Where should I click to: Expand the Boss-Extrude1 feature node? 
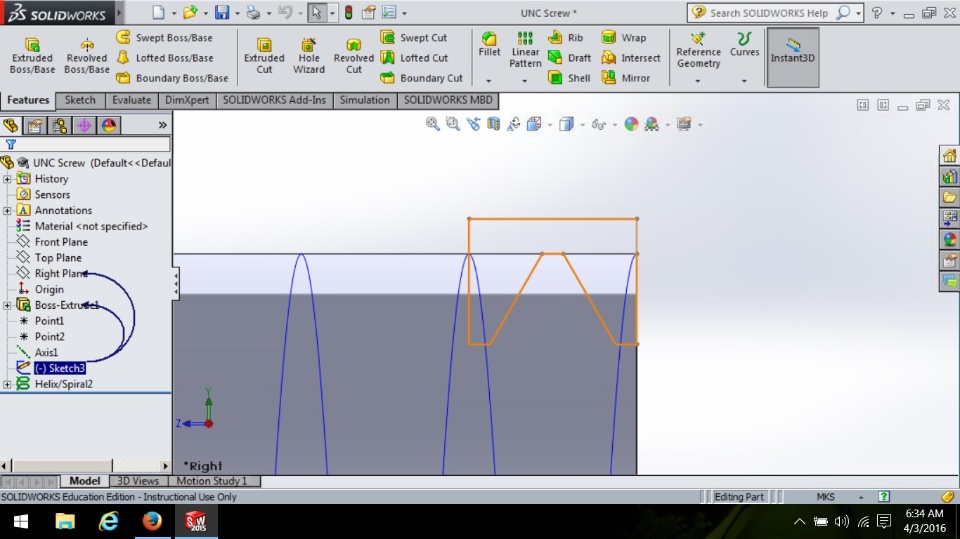click(7, 305)
